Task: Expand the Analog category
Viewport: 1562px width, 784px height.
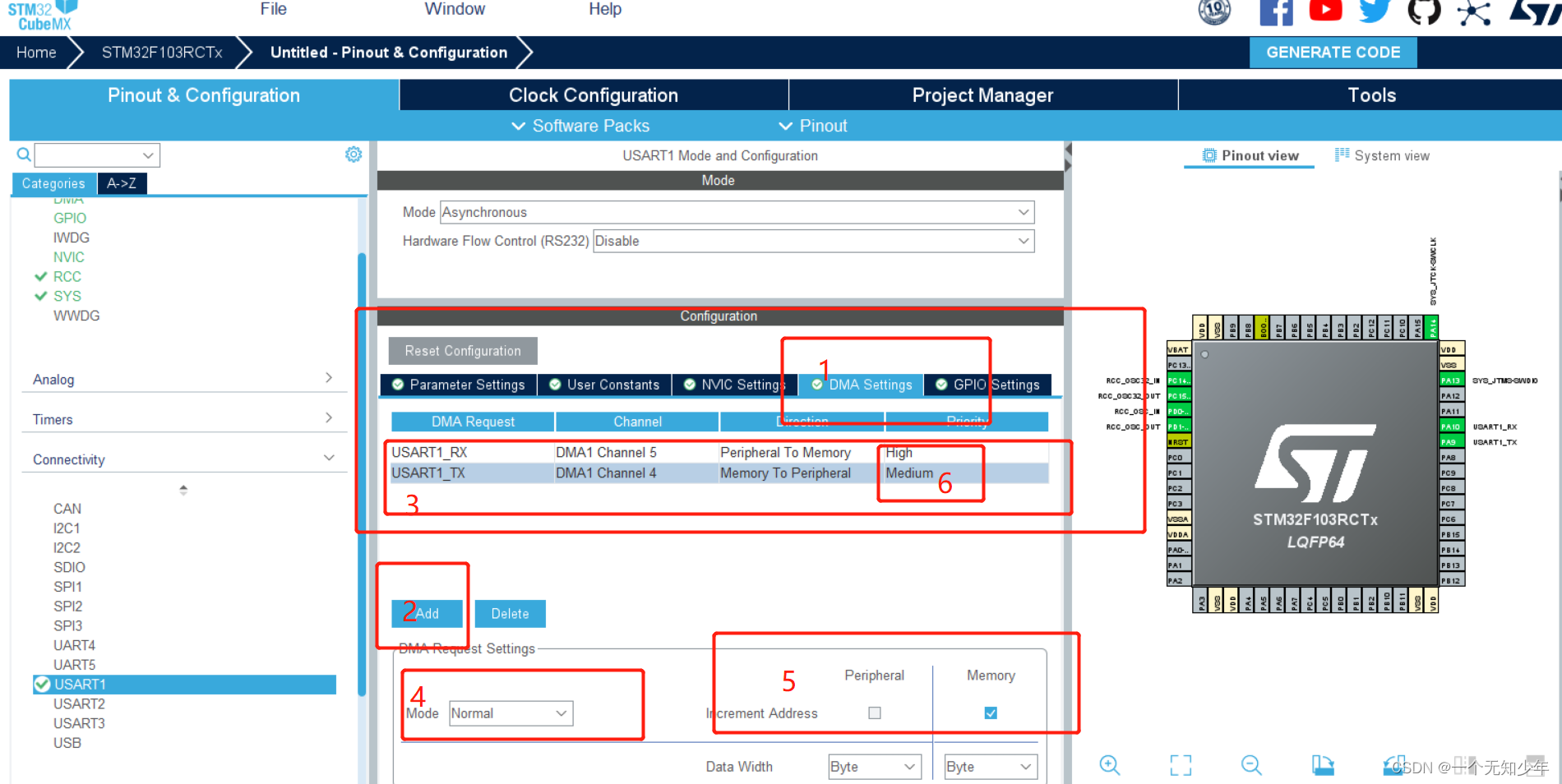Action: [183, 379]
